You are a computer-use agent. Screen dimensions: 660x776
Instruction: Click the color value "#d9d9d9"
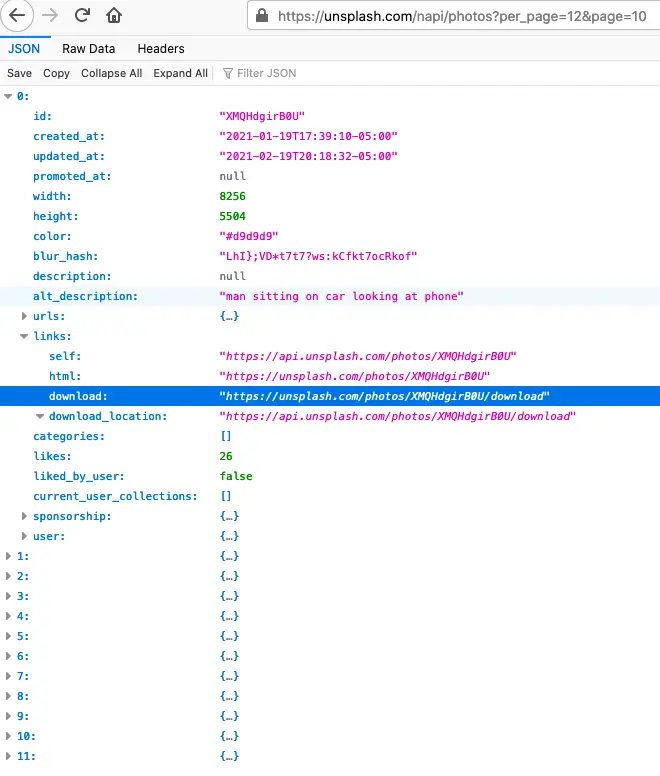click(249, 236)
